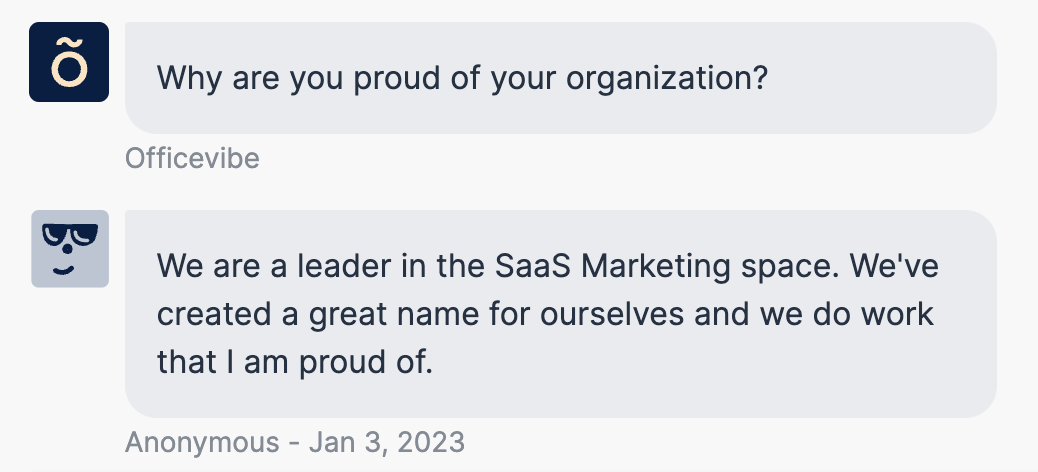
Task: Click "that I am proud of." line
Action: [x=295, y=363]
